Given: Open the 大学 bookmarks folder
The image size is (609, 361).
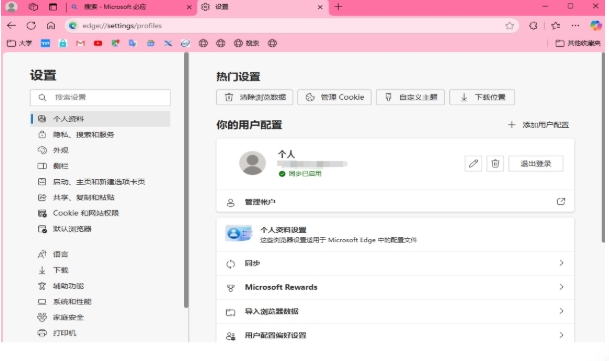Looking at the screenshot, I should [19, 43].
